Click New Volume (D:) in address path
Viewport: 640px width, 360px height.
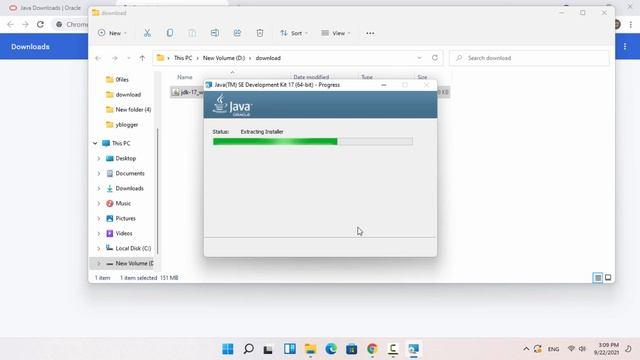click(x=224, y=58)
